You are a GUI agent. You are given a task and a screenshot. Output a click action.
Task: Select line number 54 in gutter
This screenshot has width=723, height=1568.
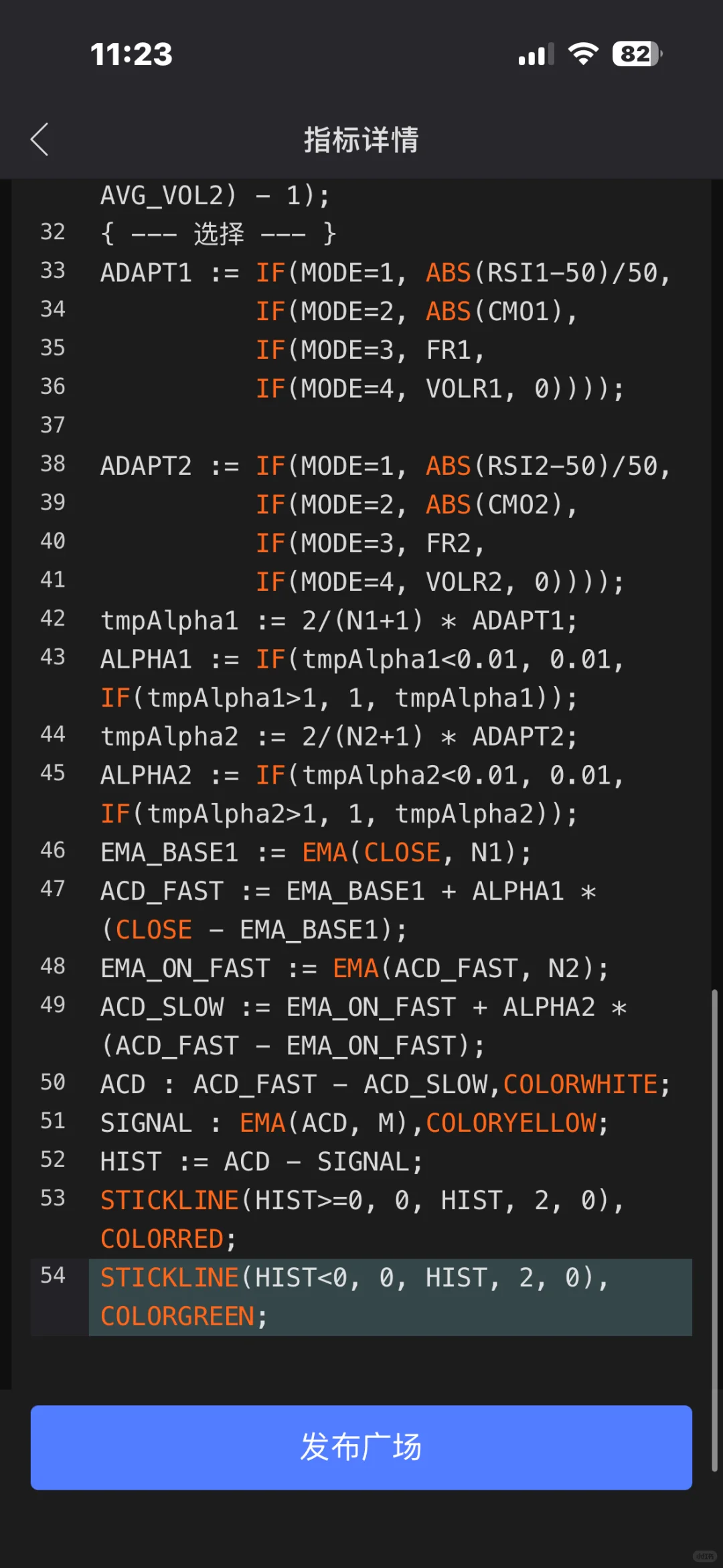[x=53, y=1275]
